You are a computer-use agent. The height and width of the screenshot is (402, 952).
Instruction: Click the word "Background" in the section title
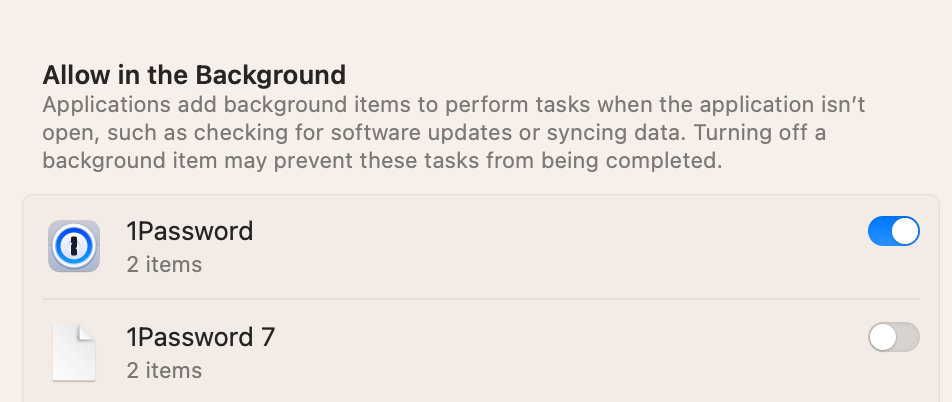pos(271,75)
